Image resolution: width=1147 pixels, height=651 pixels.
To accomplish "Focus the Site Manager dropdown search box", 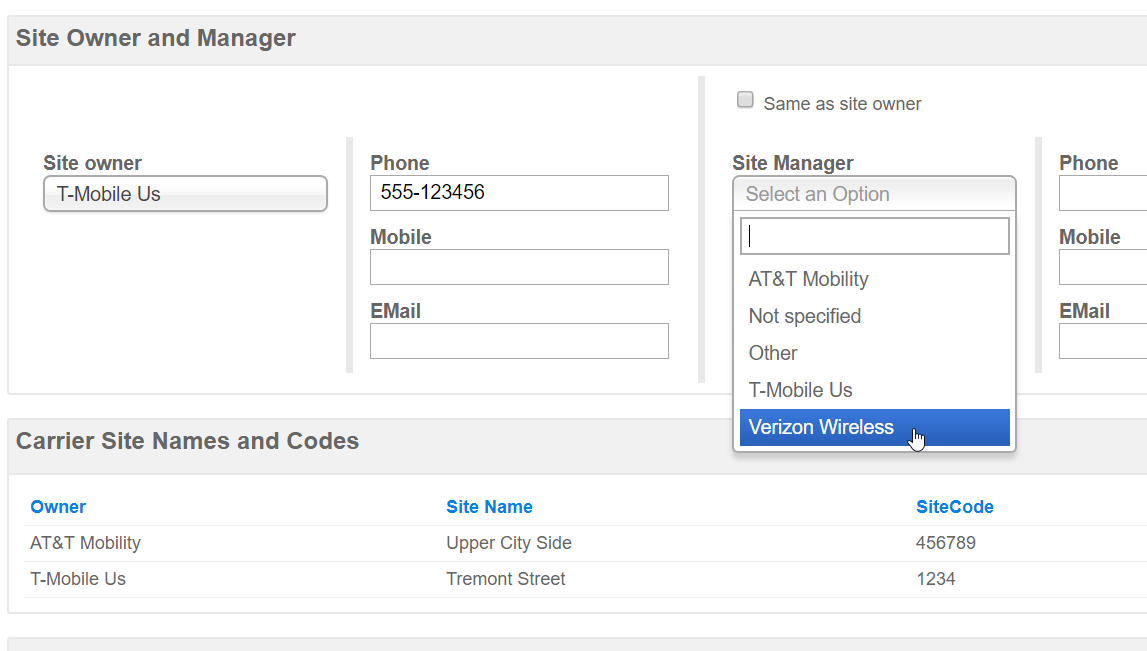I will click(x=874, y=236).
